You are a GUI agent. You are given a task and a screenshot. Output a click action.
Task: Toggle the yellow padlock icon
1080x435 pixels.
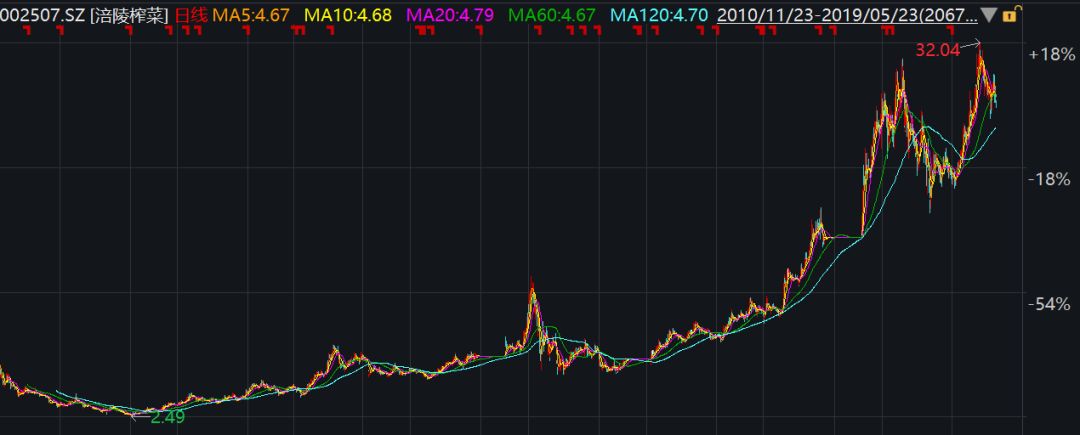pyautogui.click(x=1010, y=14)
